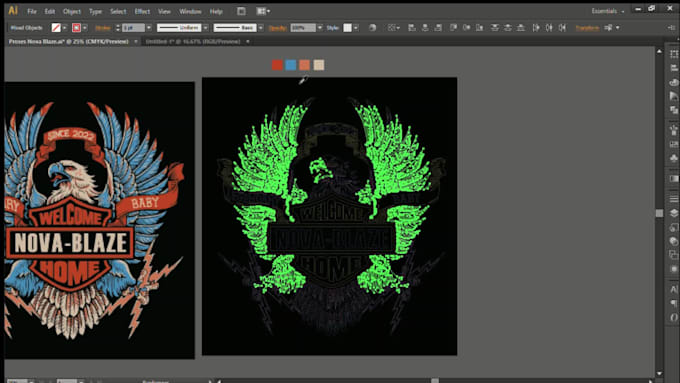This screenshot has height=383, width=680.
Task: Open the Object menu
Action: pos(72,12)
